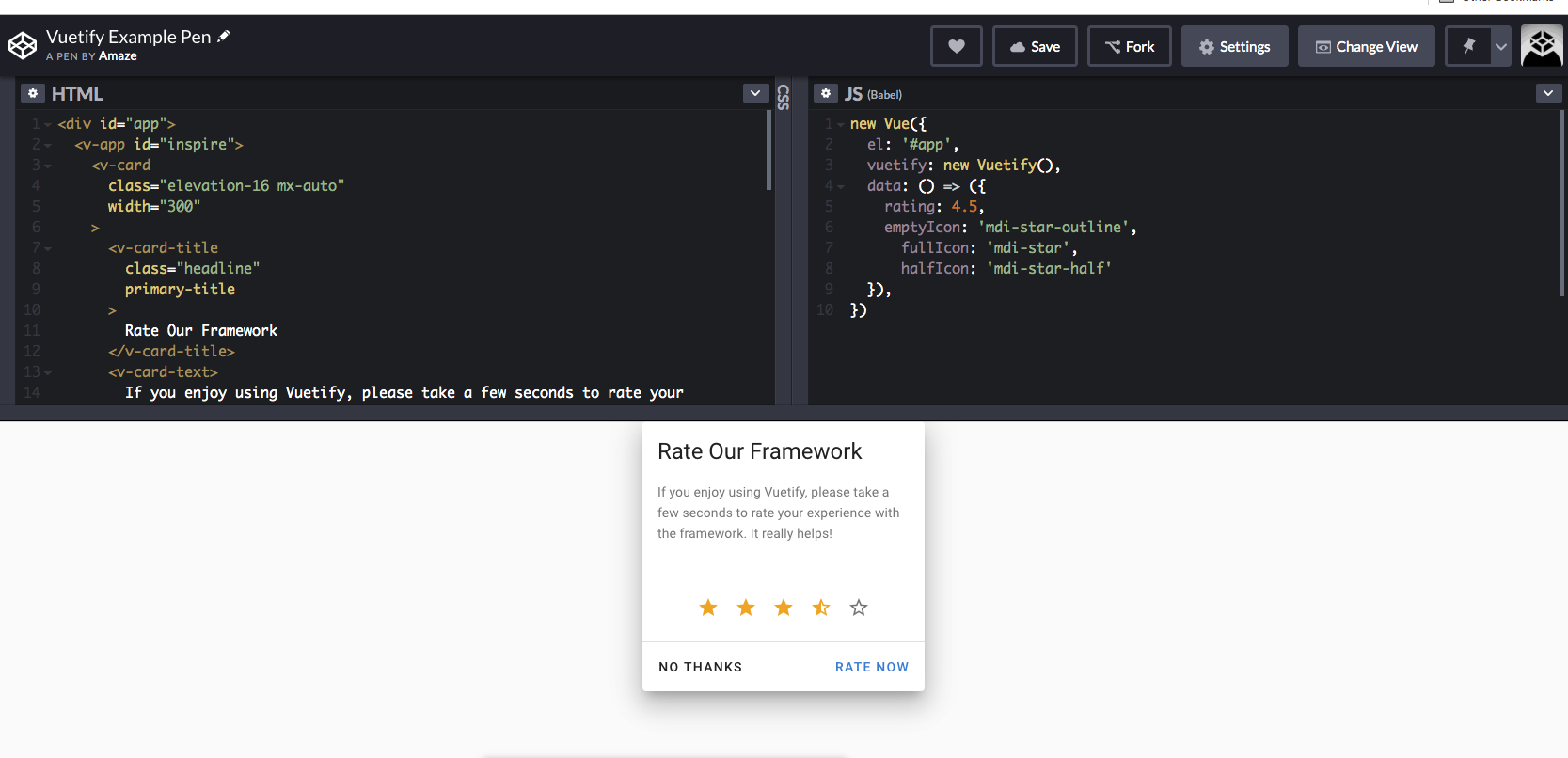
Task: Collapse the v-app fold arrow on HTML line 2
Action: (48, 145)
